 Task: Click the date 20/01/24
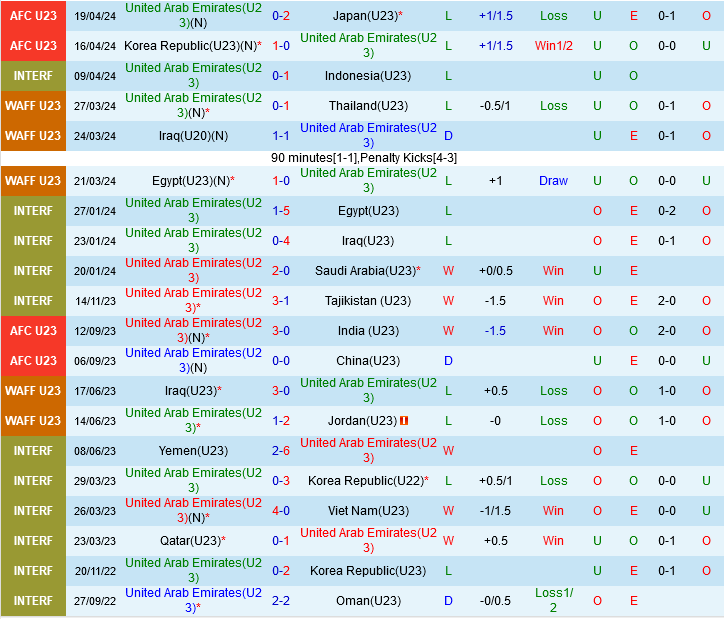95,271
